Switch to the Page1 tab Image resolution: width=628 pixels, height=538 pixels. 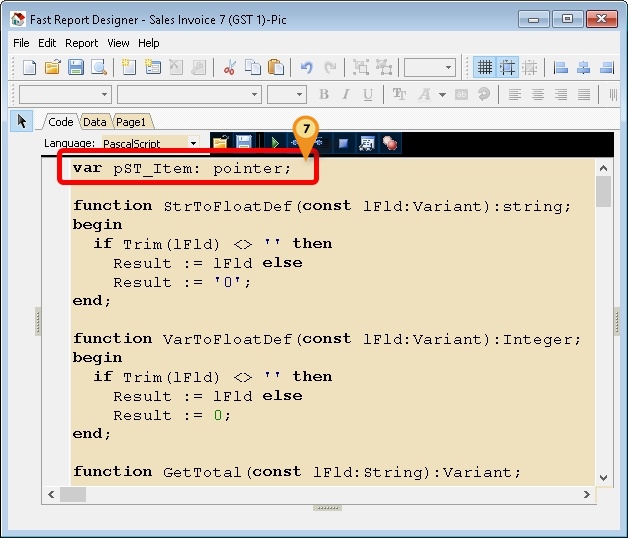(130, 122)
